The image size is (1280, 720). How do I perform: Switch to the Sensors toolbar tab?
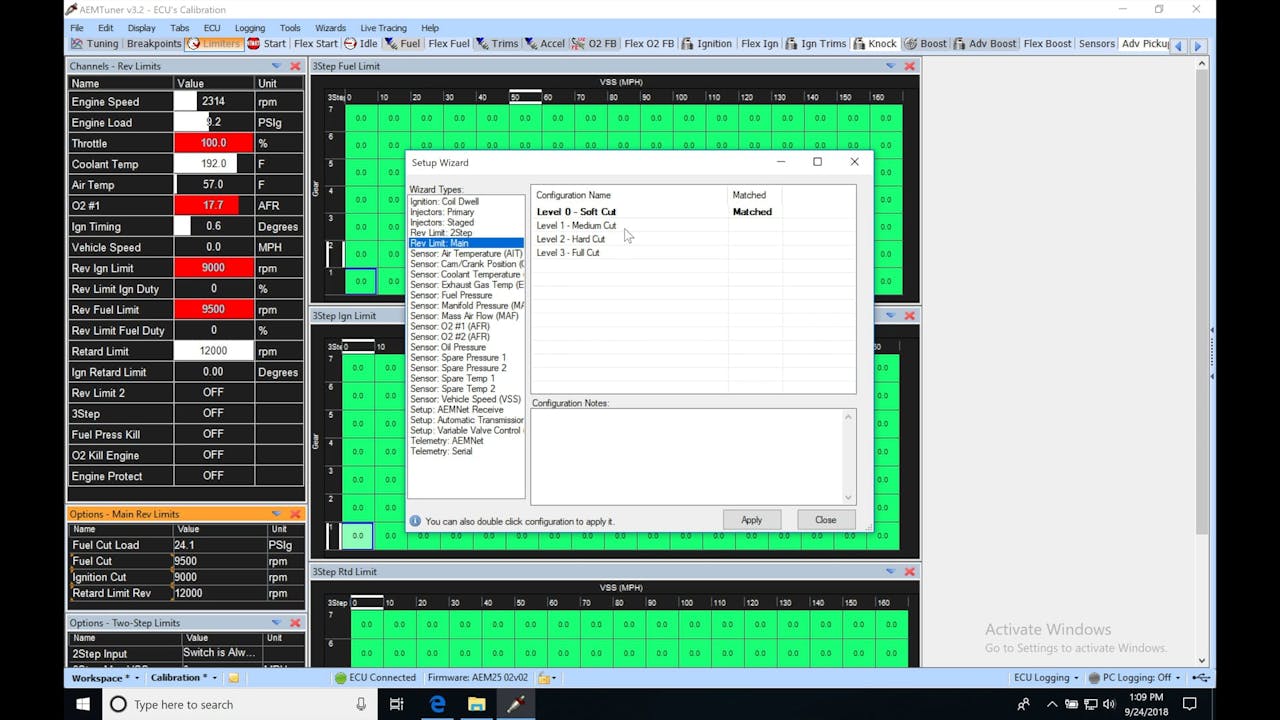tap(1096, 43)
